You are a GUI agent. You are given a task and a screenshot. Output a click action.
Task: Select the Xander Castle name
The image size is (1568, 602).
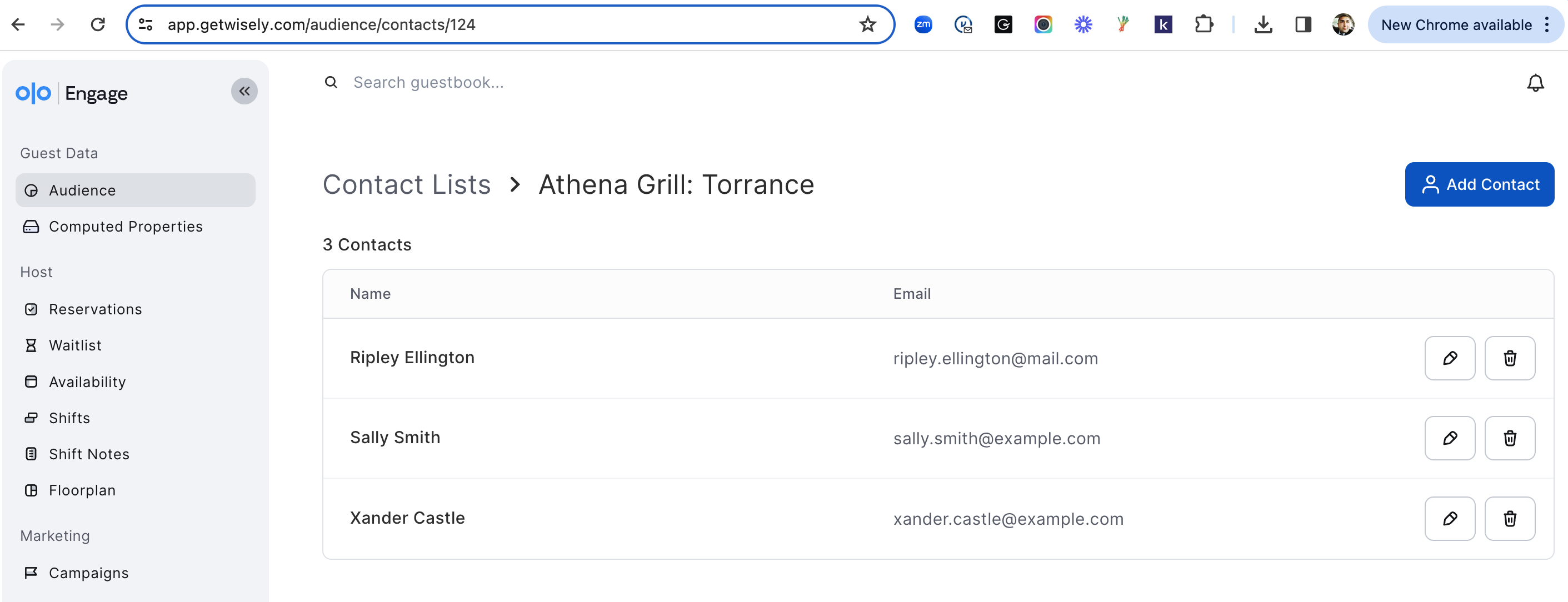pyautogui.click(x=407, y=518)
